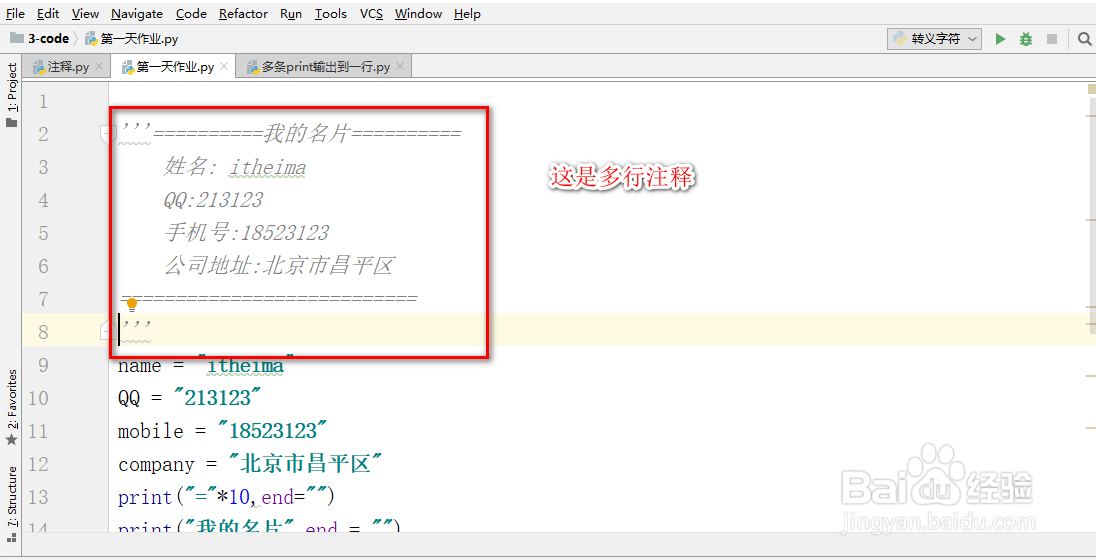The width and height of the screenshot is (1096, 560).
Task: Open the Window menu
Action: click(x=418, y=13)
